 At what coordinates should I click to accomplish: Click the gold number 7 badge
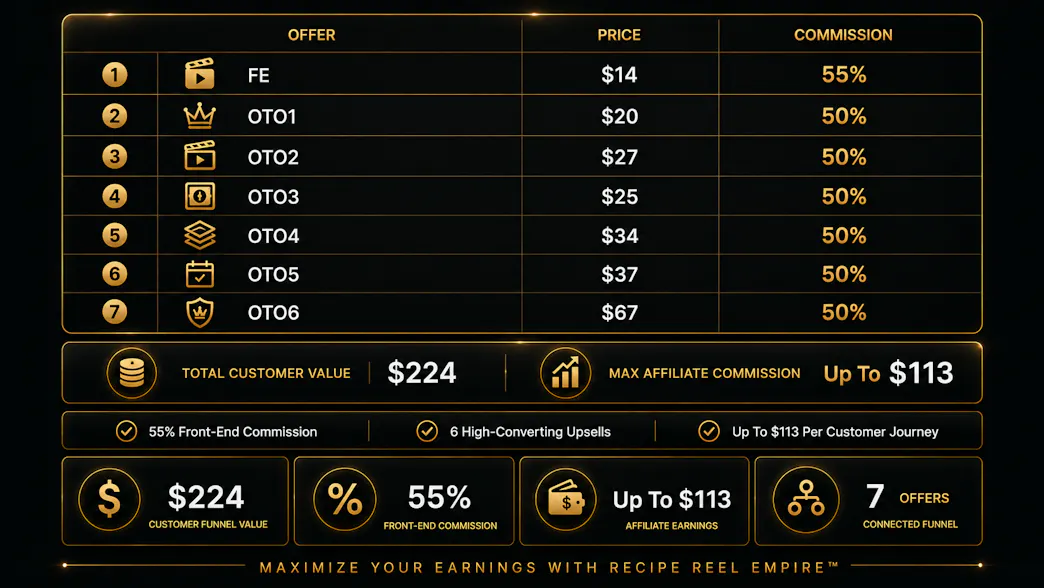(x=115, y=312)
